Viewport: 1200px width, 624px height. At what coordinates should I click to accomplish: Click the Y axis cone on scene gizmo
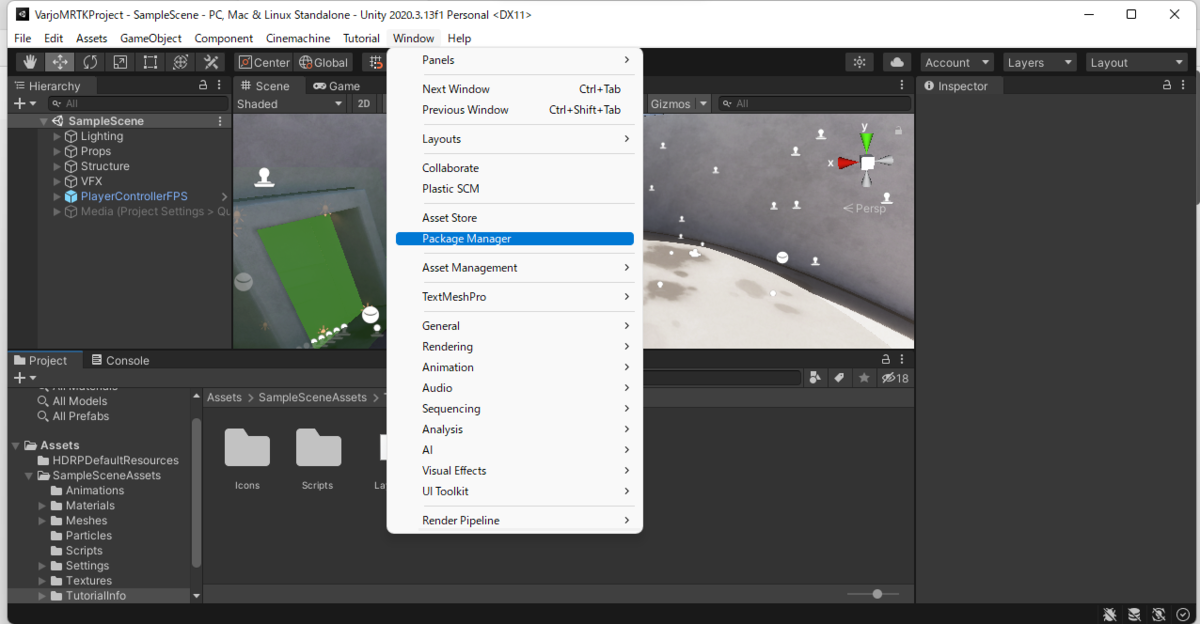867,141
